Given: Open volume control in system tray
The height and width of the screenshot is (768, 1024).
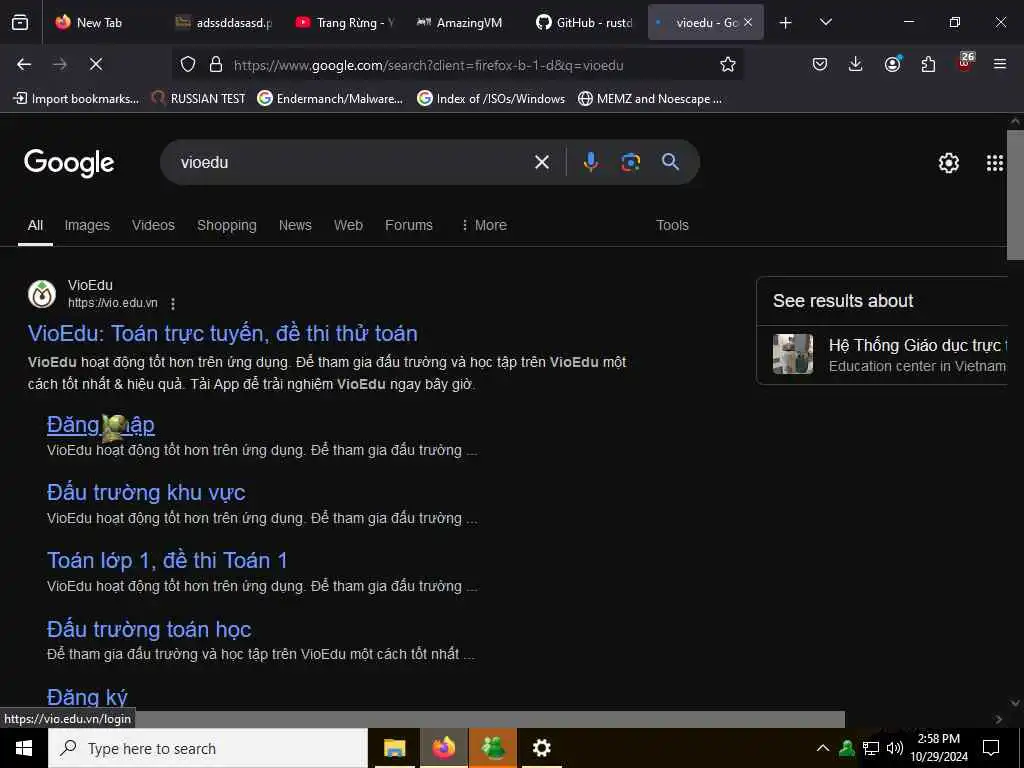Looking at the screenshot, I should pyautogui.click(x=895, y=748).
